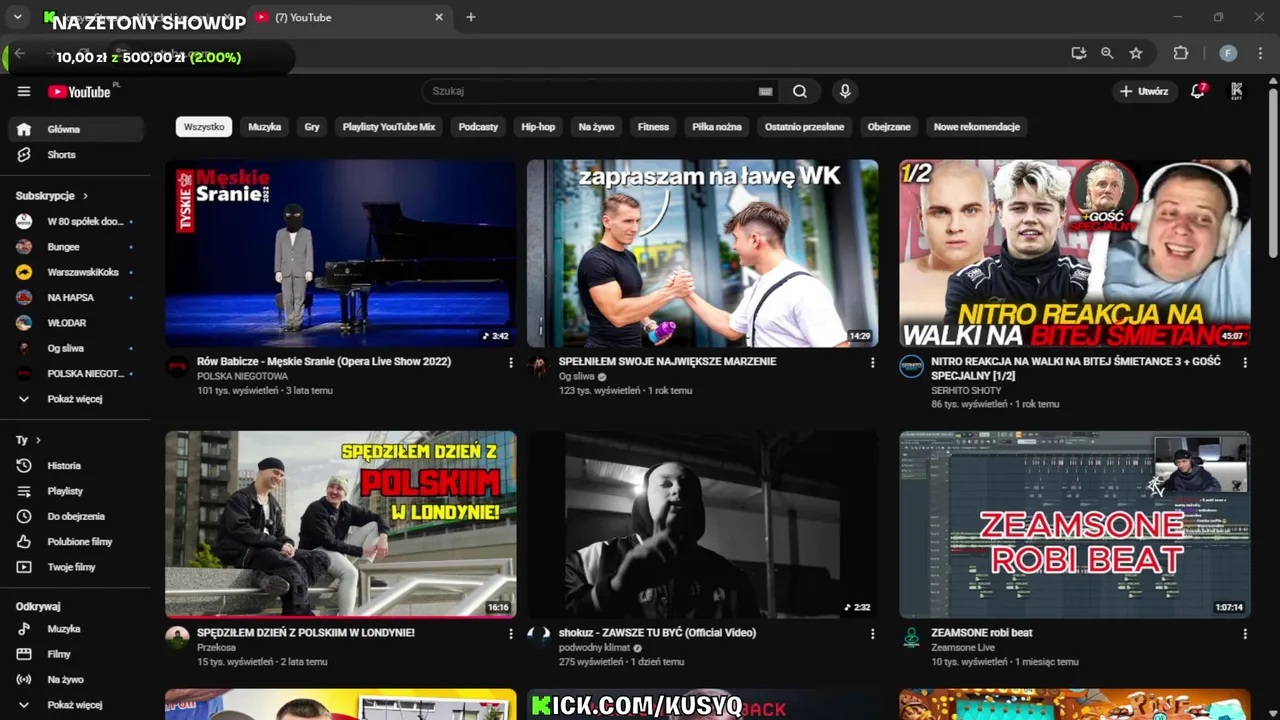Select the Nowe rekomendacje chip
Screen dimensions: 1280x720
pos(977,127)
